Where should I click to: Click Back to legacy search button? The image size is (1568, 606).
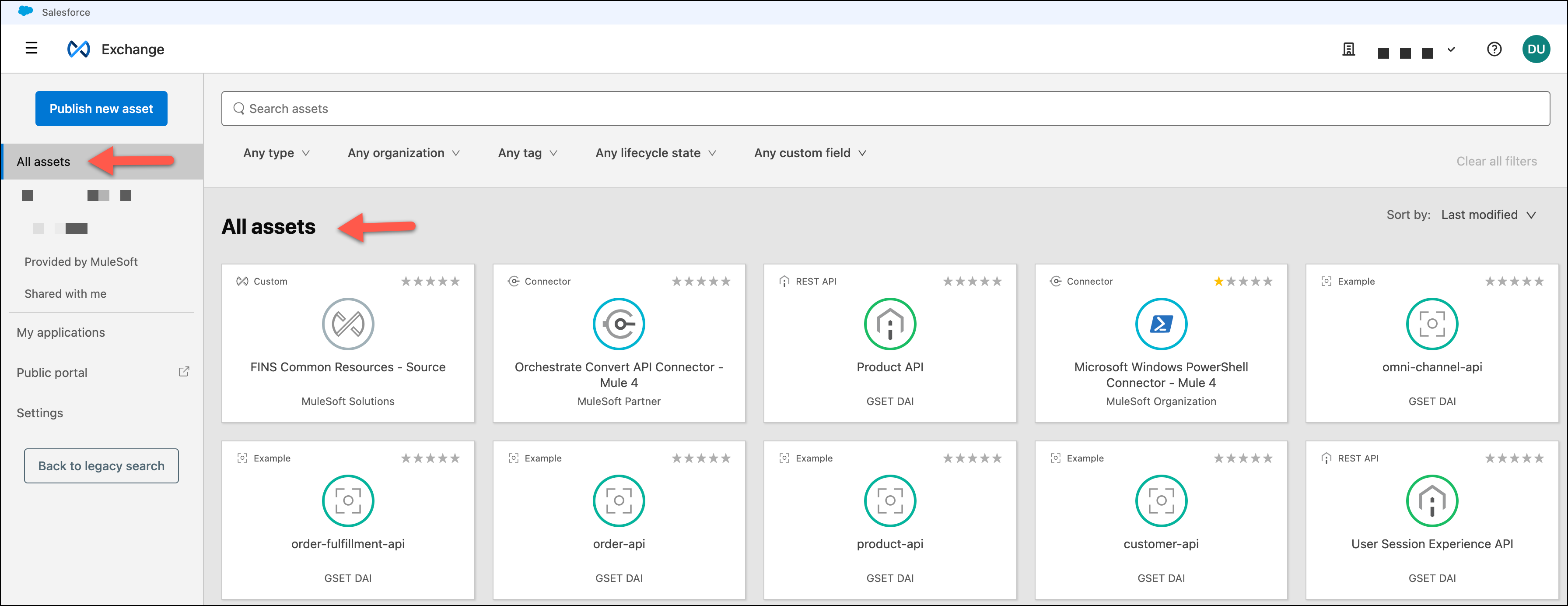[101, 466]
